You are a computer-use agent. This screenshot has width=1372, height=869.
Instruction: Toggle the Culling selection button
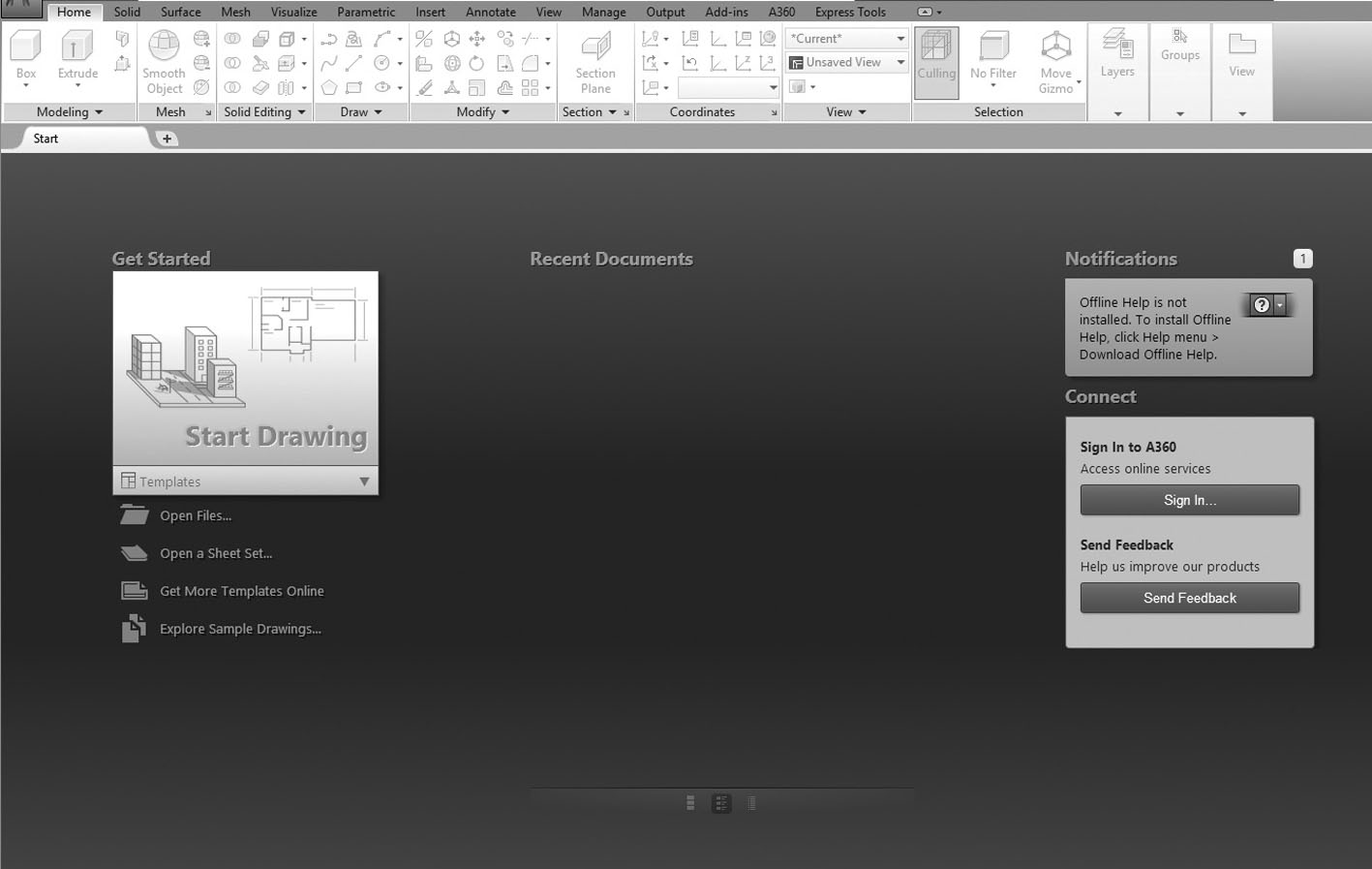tap(936, 62)
